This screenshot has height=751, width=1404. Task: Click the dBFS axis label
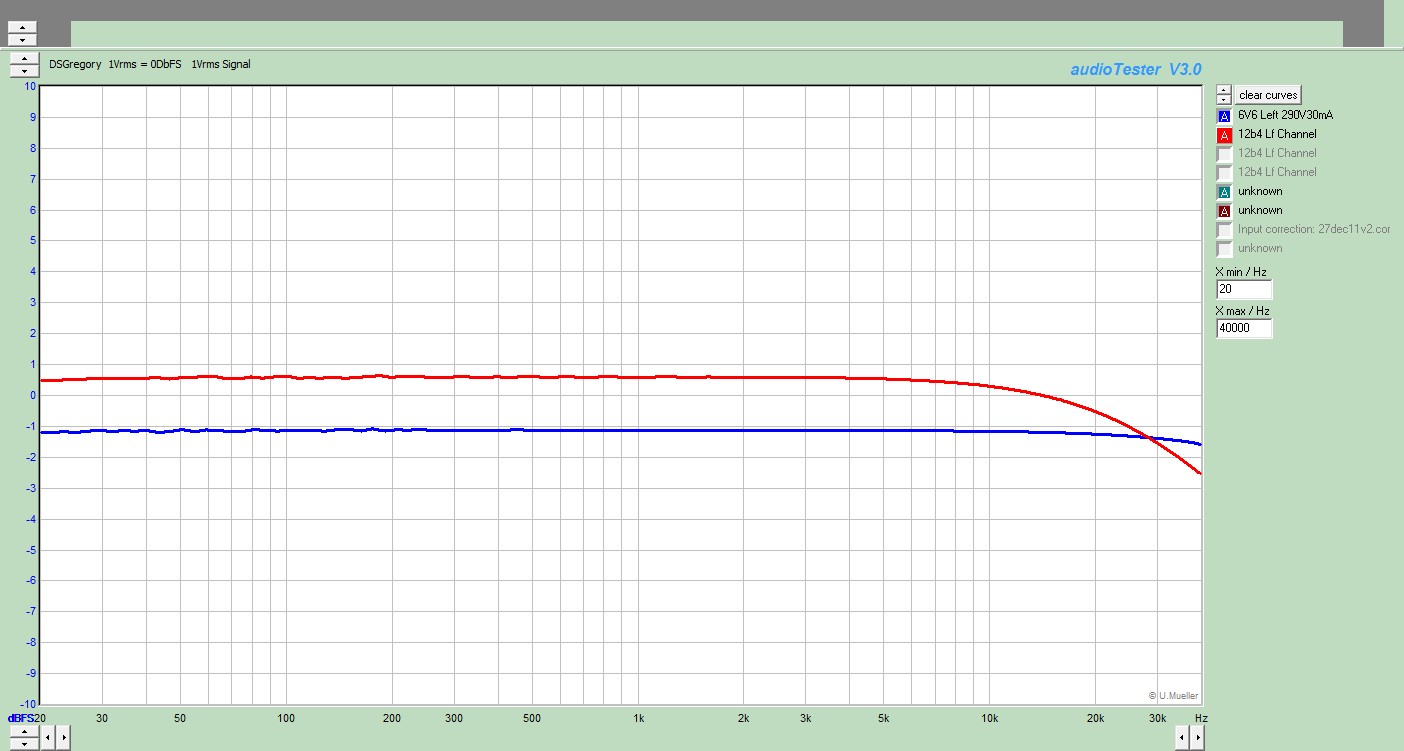coord(21,718)
